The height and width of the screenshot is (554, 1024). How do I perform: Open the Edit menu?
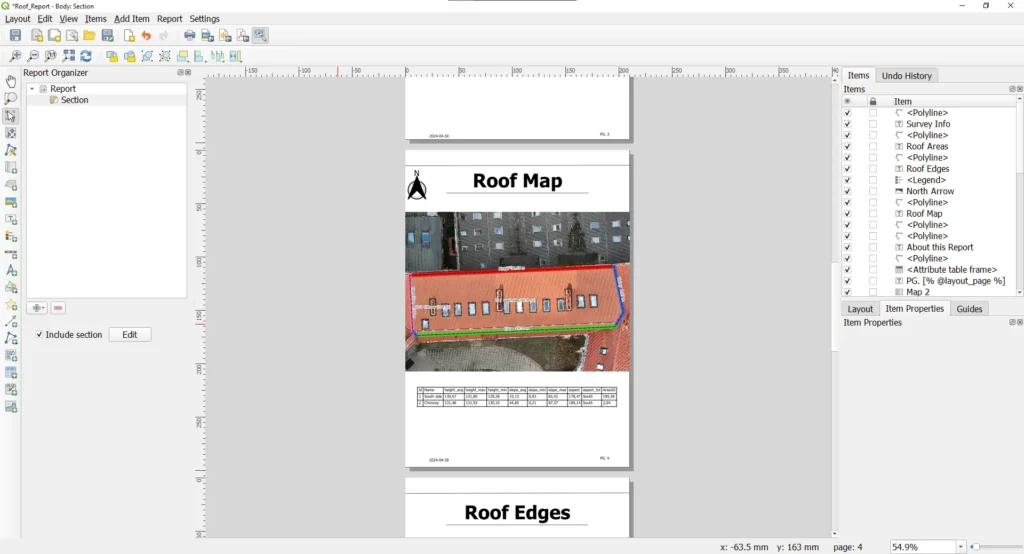click(44, 19)
